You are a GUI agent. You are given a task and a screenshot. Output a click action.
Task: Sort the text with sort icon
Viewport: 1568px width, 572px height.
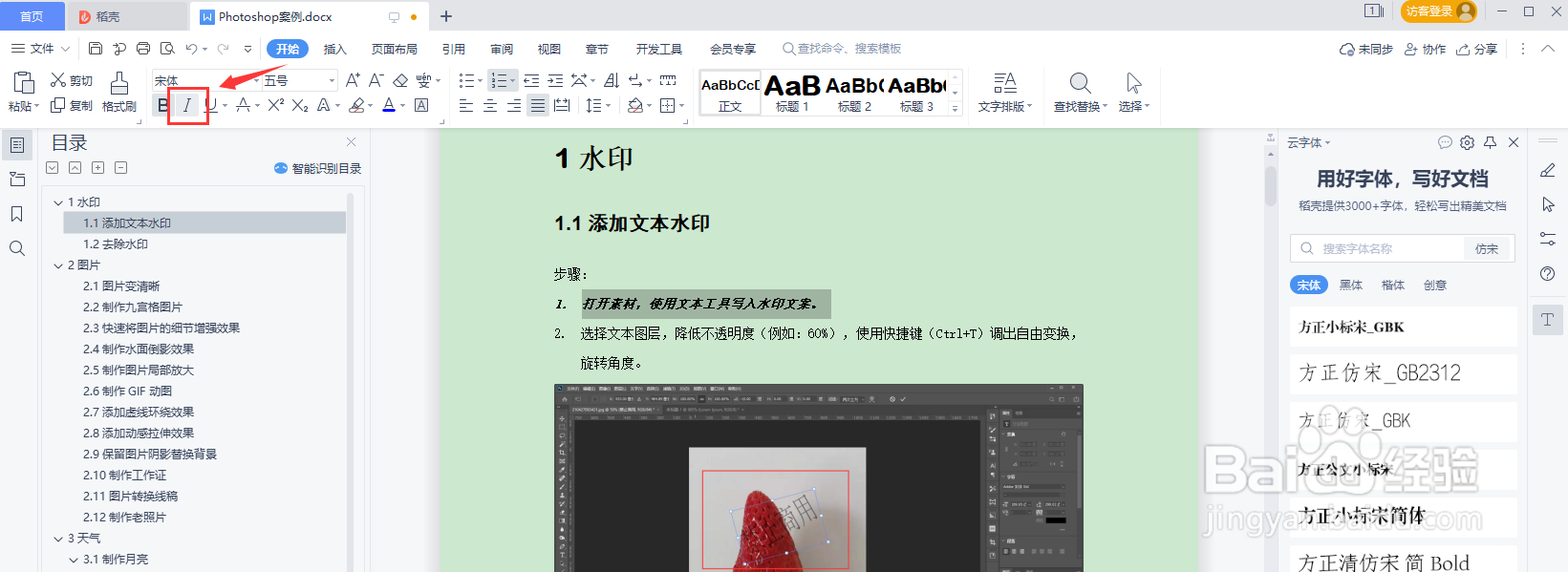pyautogui.click(x=612, y=80)
